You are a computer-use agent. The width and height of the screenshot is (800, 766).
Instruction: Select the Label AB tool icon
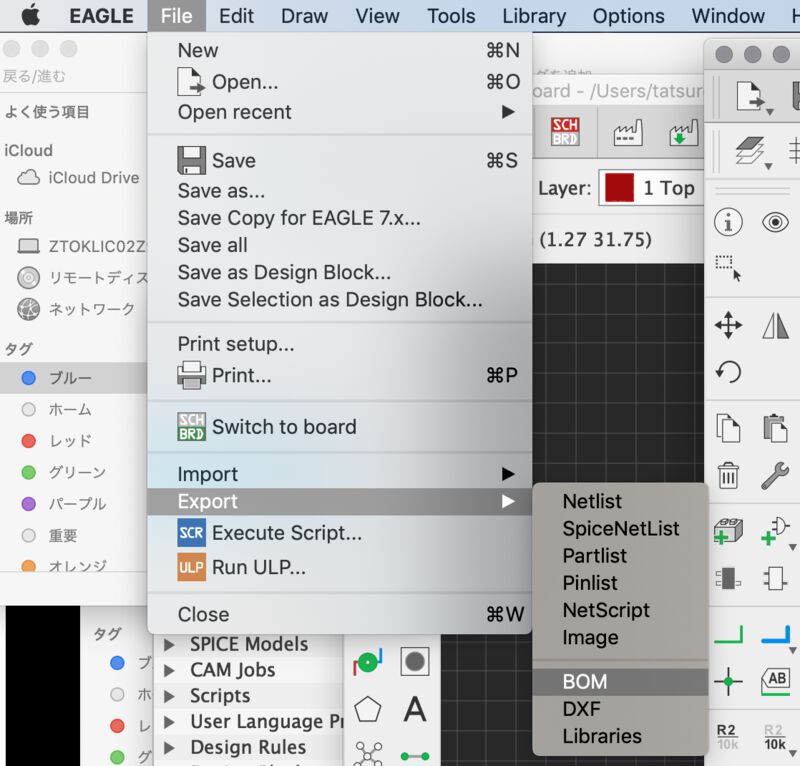tap(775, 681)
